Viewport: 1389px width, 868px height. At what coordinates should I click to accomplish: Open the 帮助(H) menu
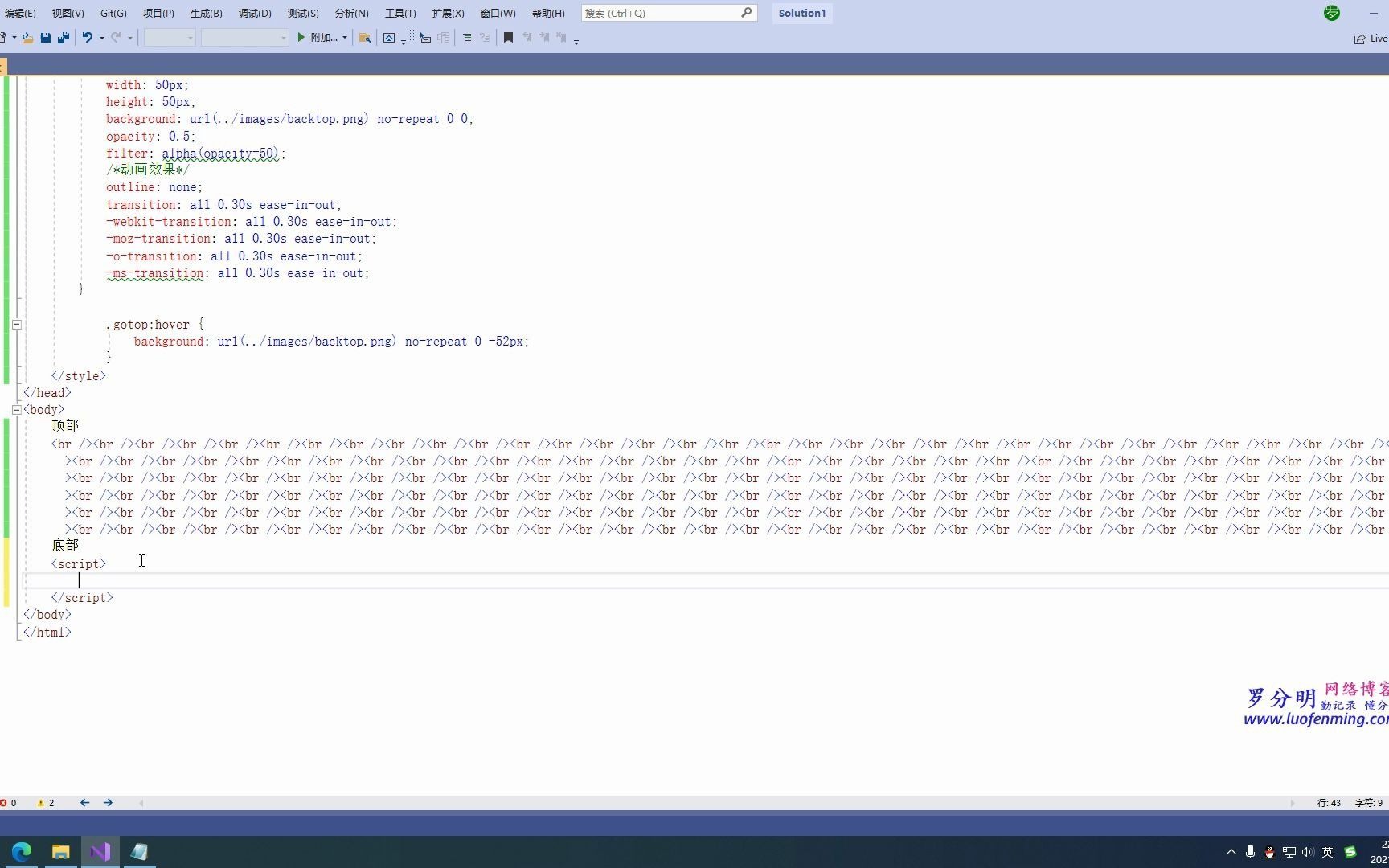(x=548, y=13)
